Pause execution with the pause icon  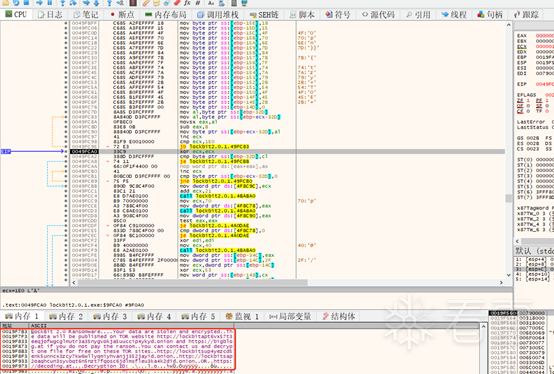point(50,3)
